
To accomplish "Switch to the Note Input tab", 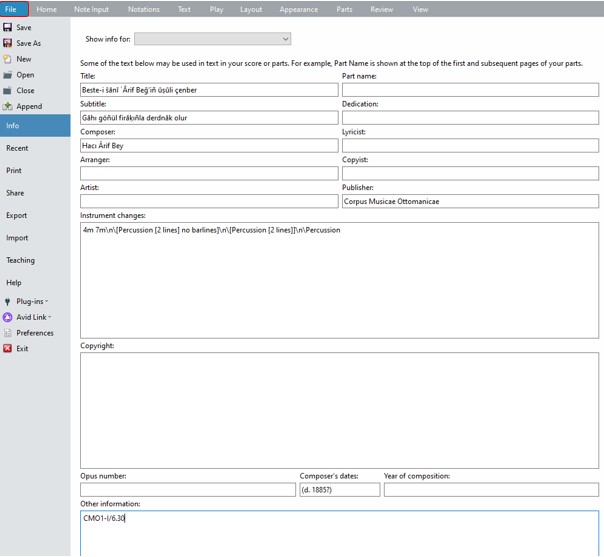I will point(92,9).
